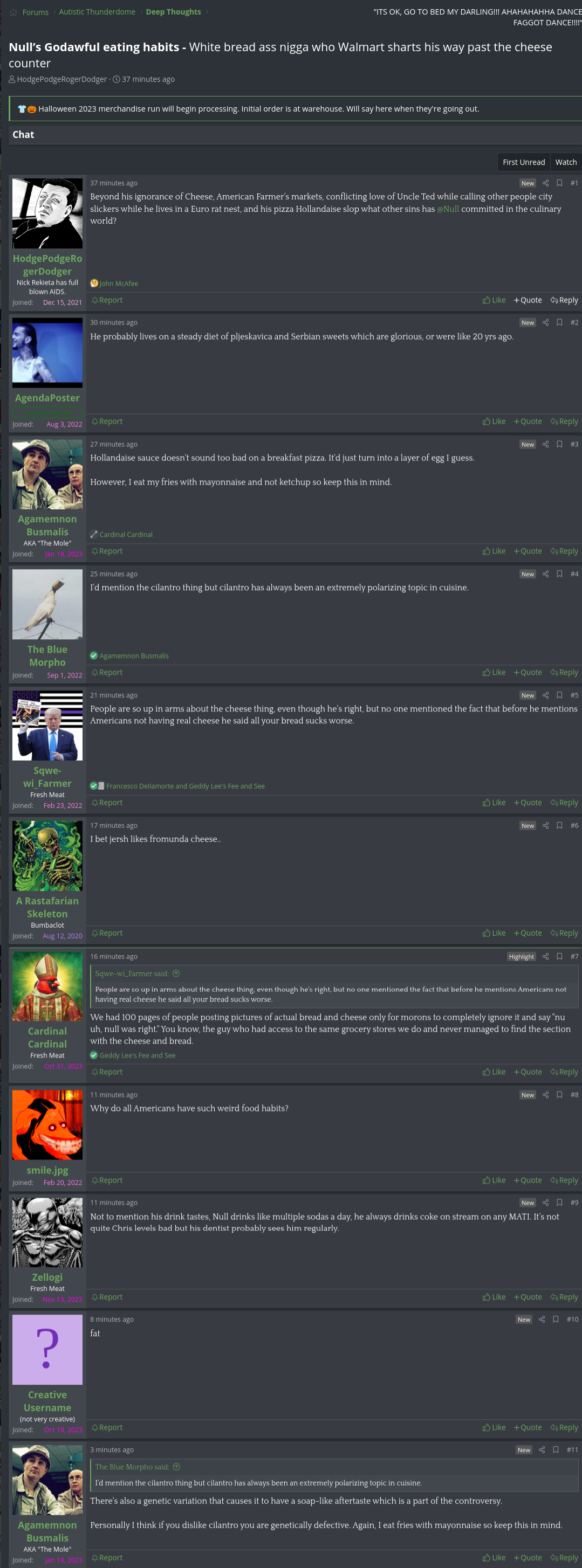Like post #8 by smile.jpg
The width and height of the screenshot is (582, 1568).
click(x=494, y=1180)
